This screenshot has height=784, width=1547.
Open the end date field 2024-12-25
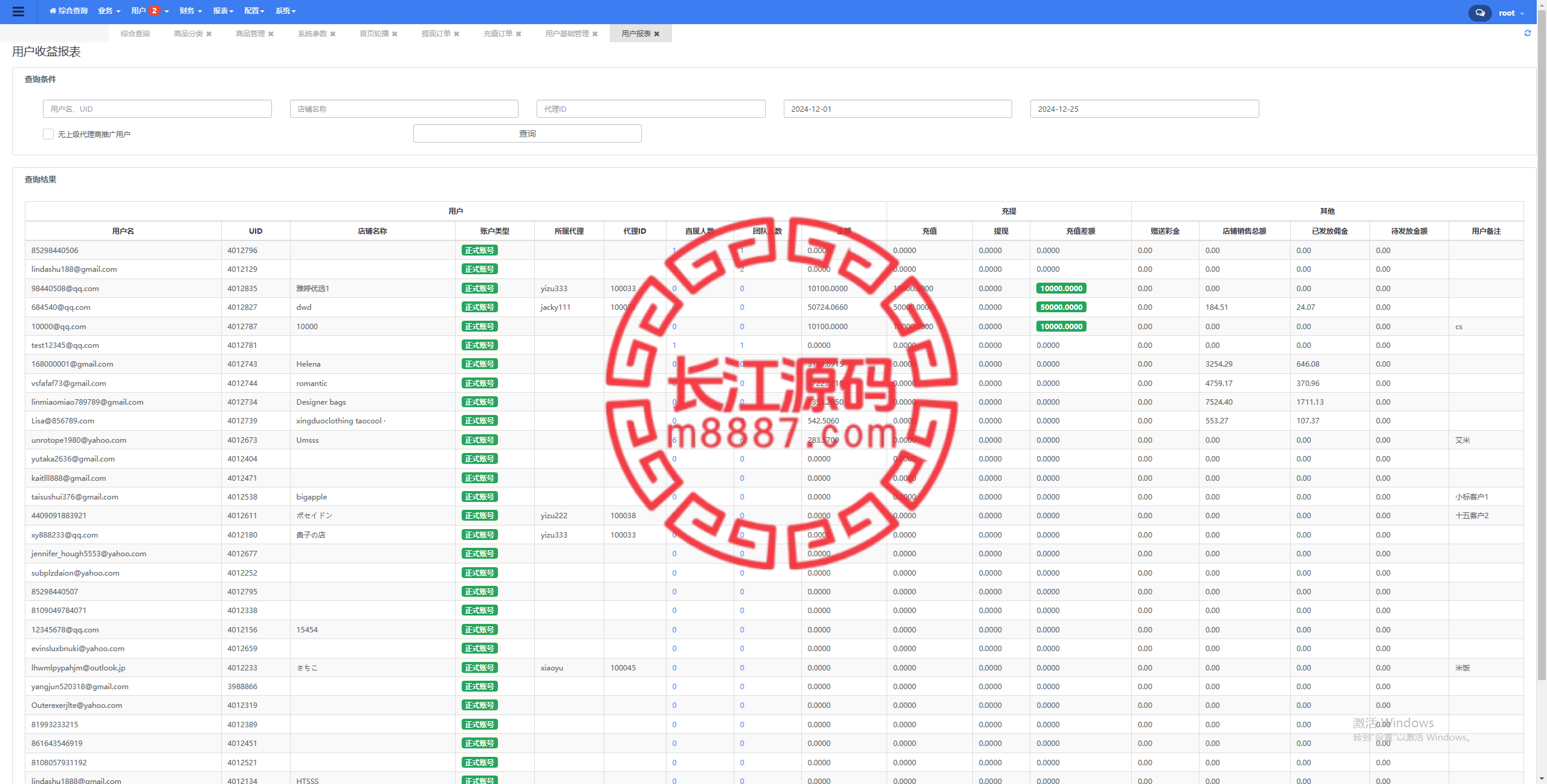point(1145,109)
